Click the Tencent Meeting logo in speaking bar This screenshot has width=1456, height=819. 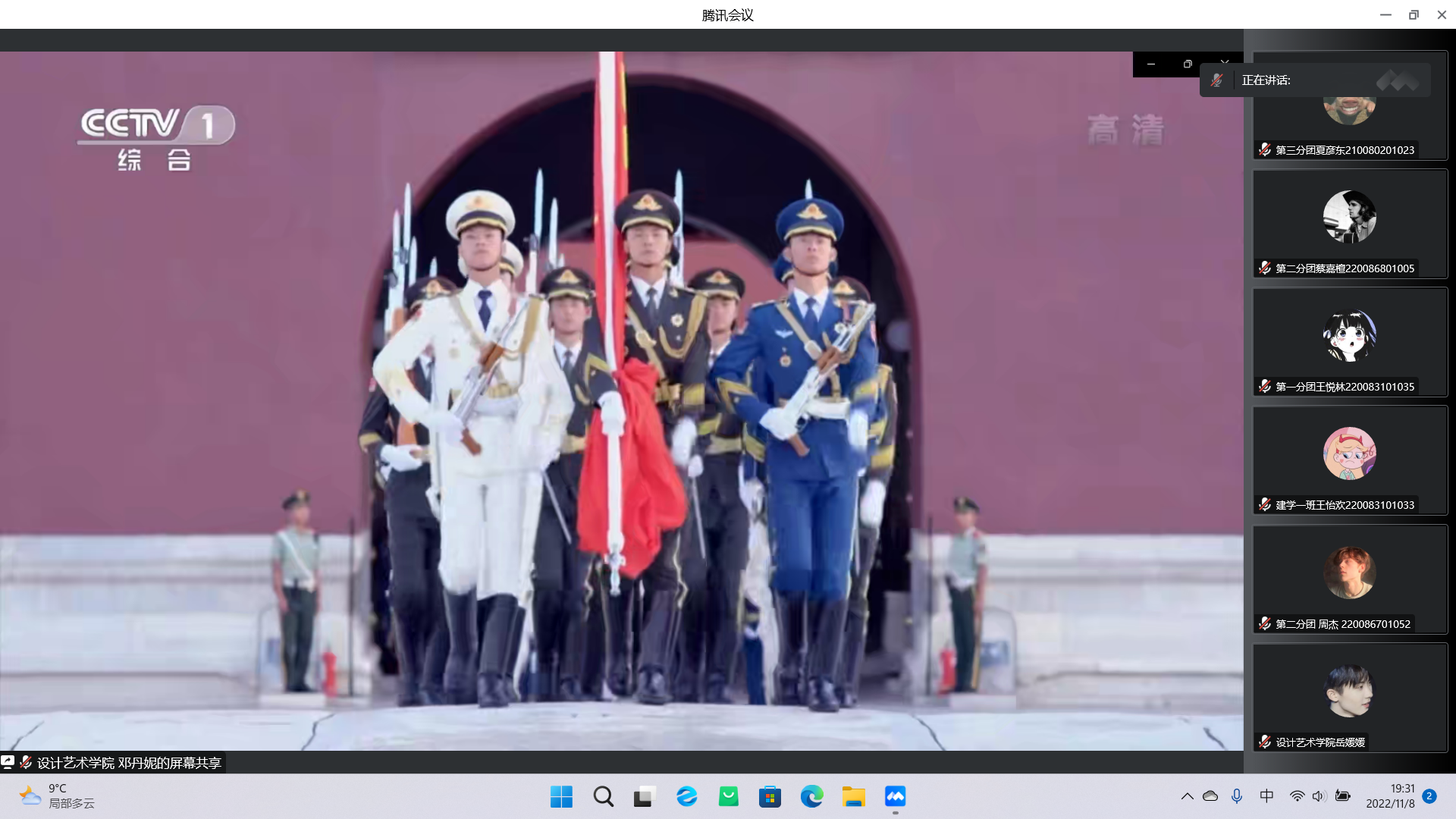click(x=1397, y=80)
